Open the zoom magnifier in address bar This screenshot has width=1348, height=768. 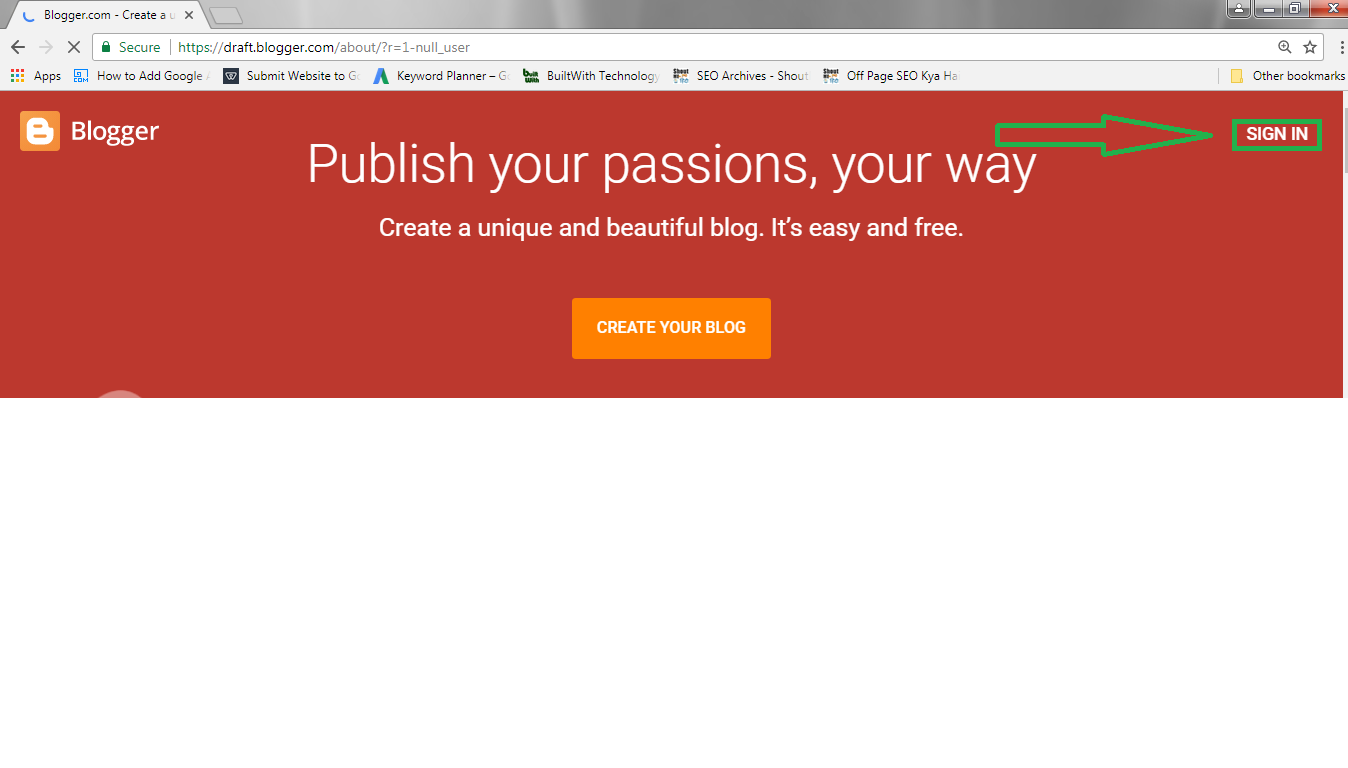tap(1285, 47)
